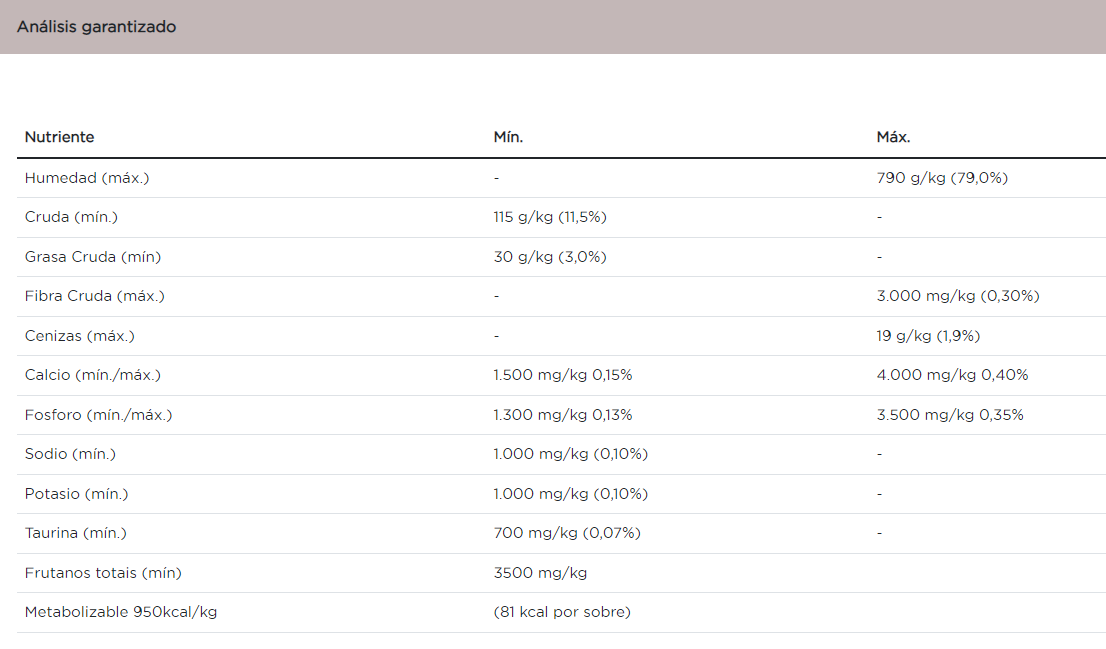Click the (81 kcal por sobre) text
Image resolution: width=1106 pixels, height=649 pixels.
point(562,612)
